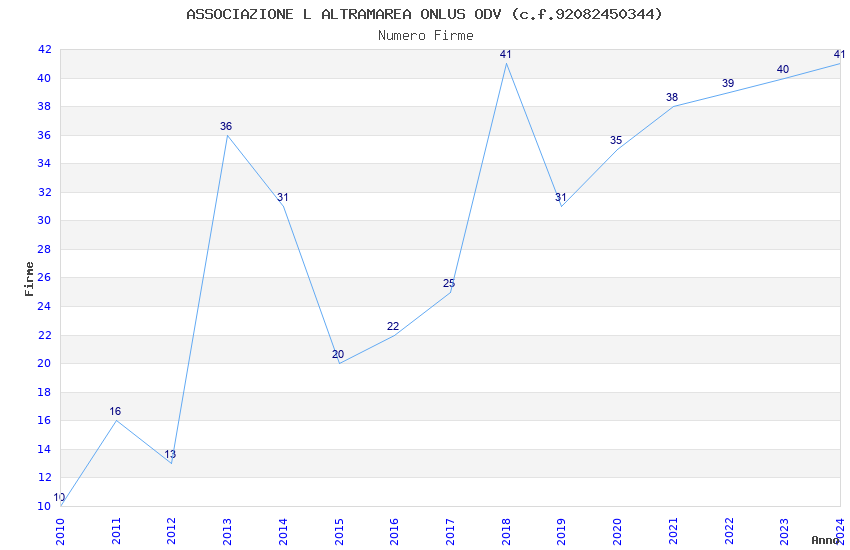Viewport: 850px width, 550px height.
Task: Click the data value 31 for 2014
Action: click(x=282, y=197)
